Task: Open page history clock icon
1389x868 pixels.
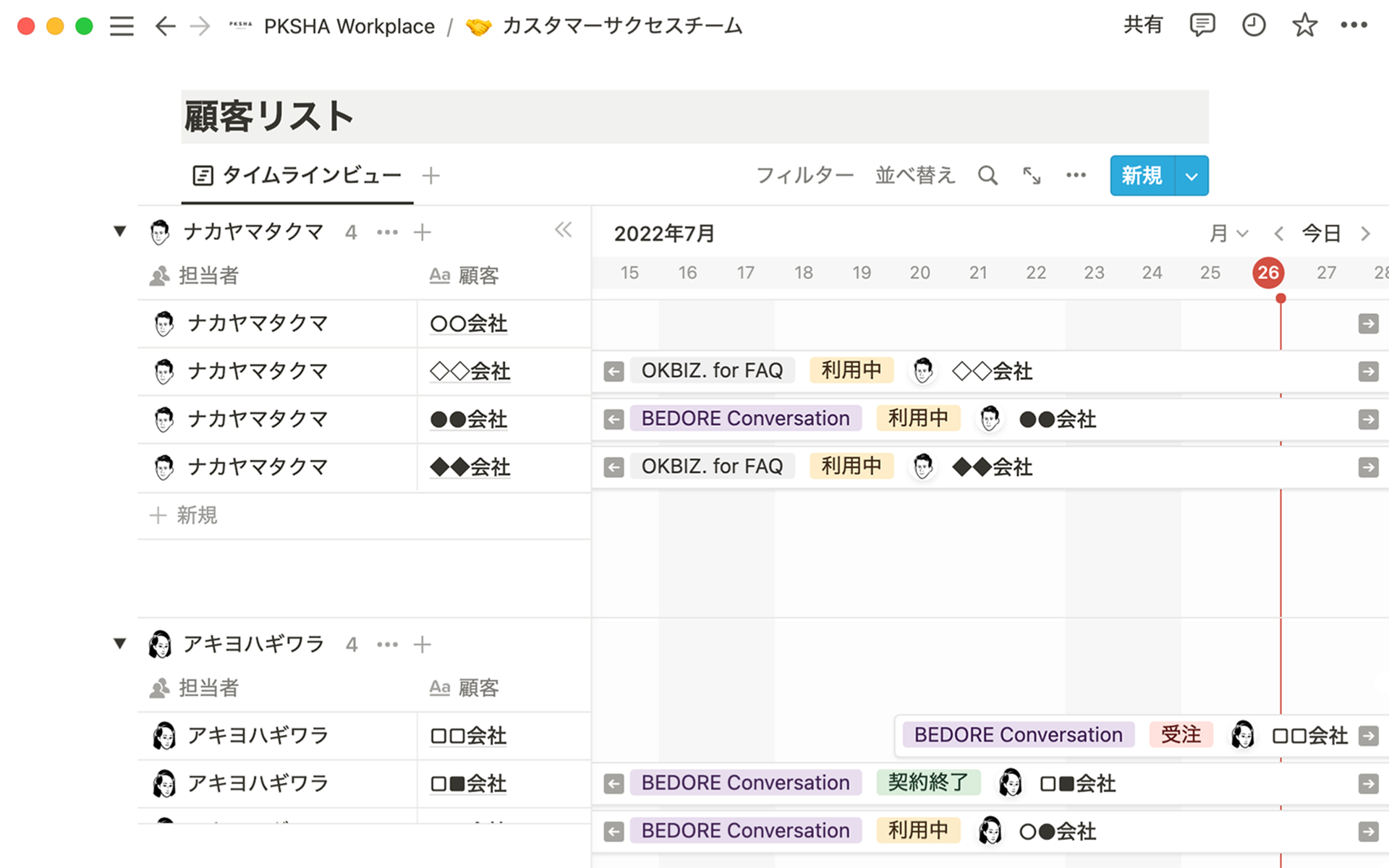Action: tap(1254, 25)
